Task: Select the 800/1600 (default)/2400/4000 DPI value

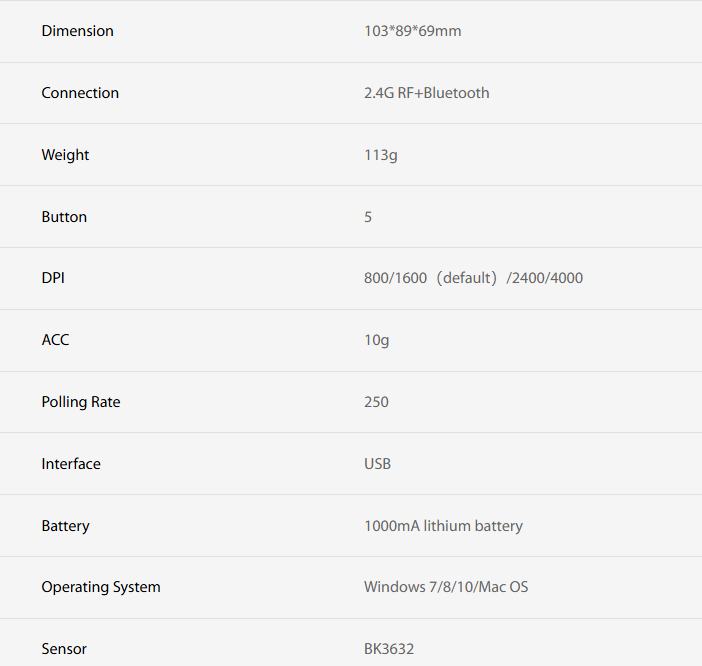Action: (473, 278)
